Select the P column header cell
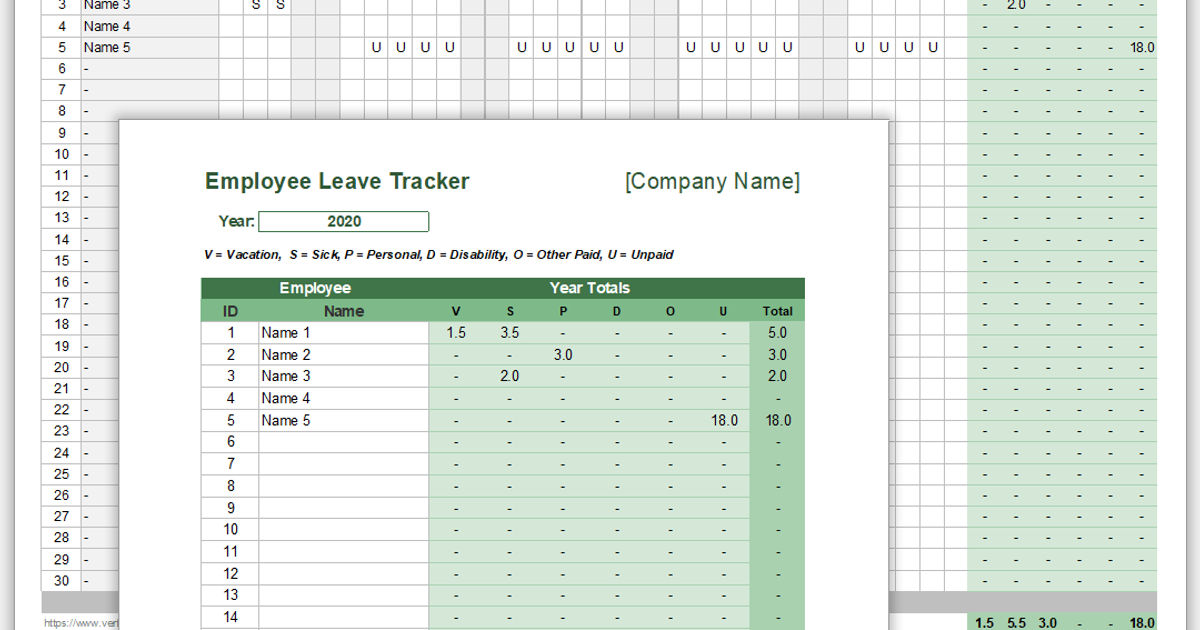The width and height of the screenshot is (1200, 630). click(562, 311)
